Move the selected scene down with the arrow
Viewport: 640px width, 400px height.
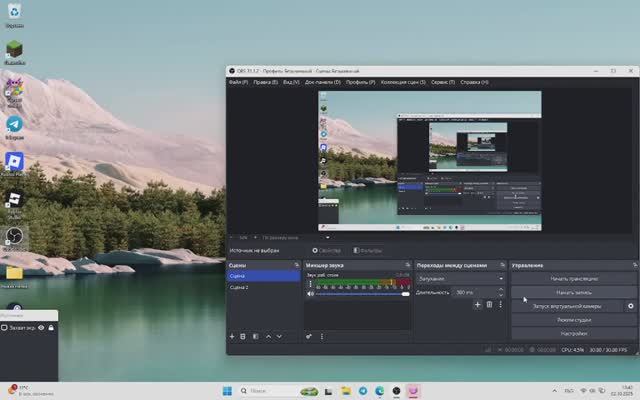(x=279, y=336)
